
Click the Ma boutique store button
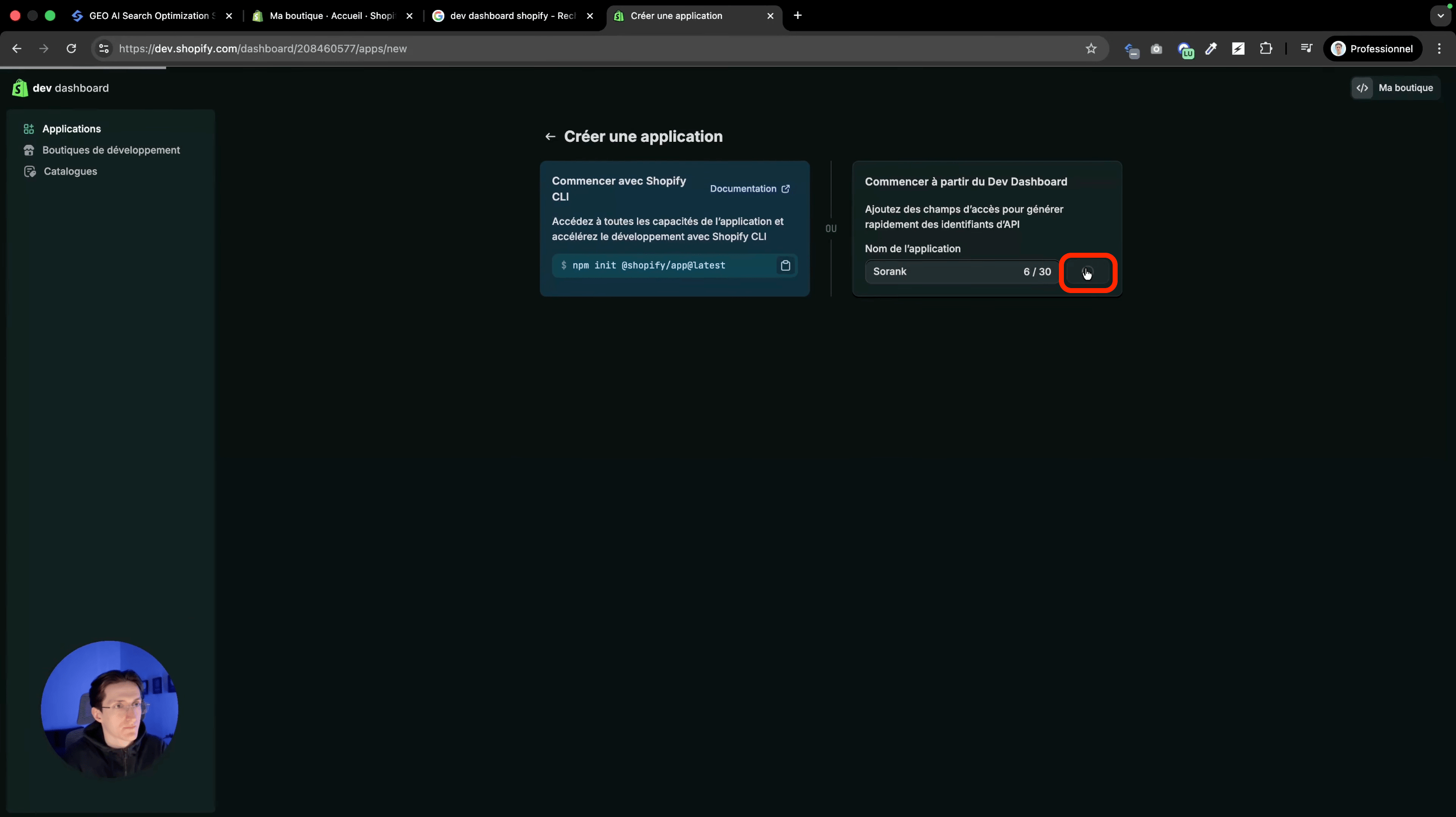click(1395, 88)
